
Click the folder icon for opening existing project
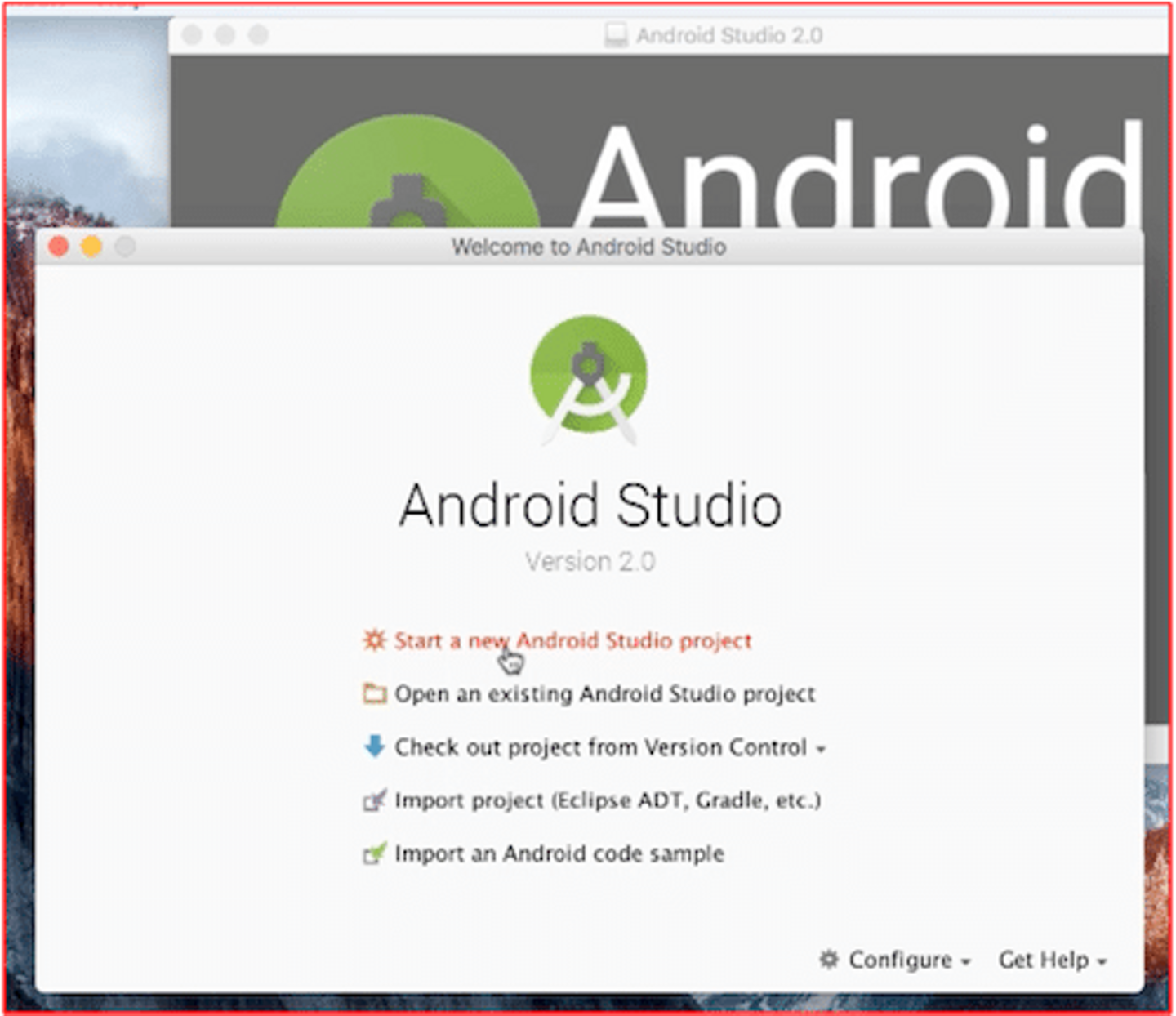pos(374,693)
